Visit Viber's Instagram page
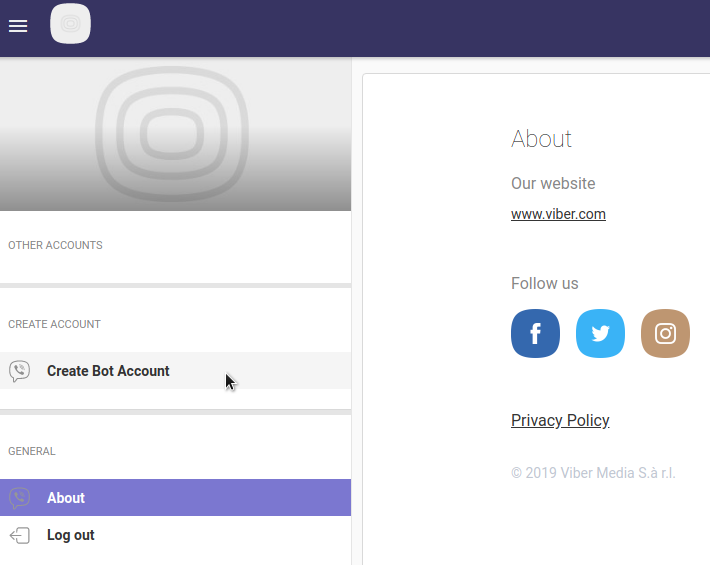The width and height of the screenshot is (710, 565). [x=665, y=334]
